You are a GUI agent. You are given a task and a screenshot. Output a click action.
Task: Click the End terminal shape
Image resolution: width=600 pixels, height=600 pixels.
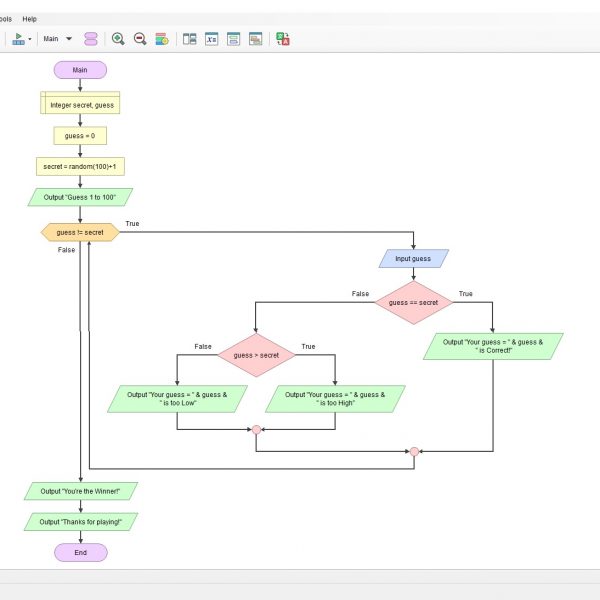[80, 552]
